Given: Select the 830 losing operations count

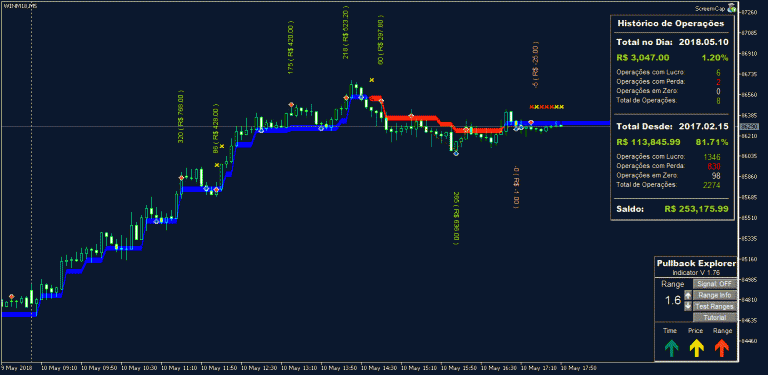Looking at the screenshot, I should pos(714,166).
